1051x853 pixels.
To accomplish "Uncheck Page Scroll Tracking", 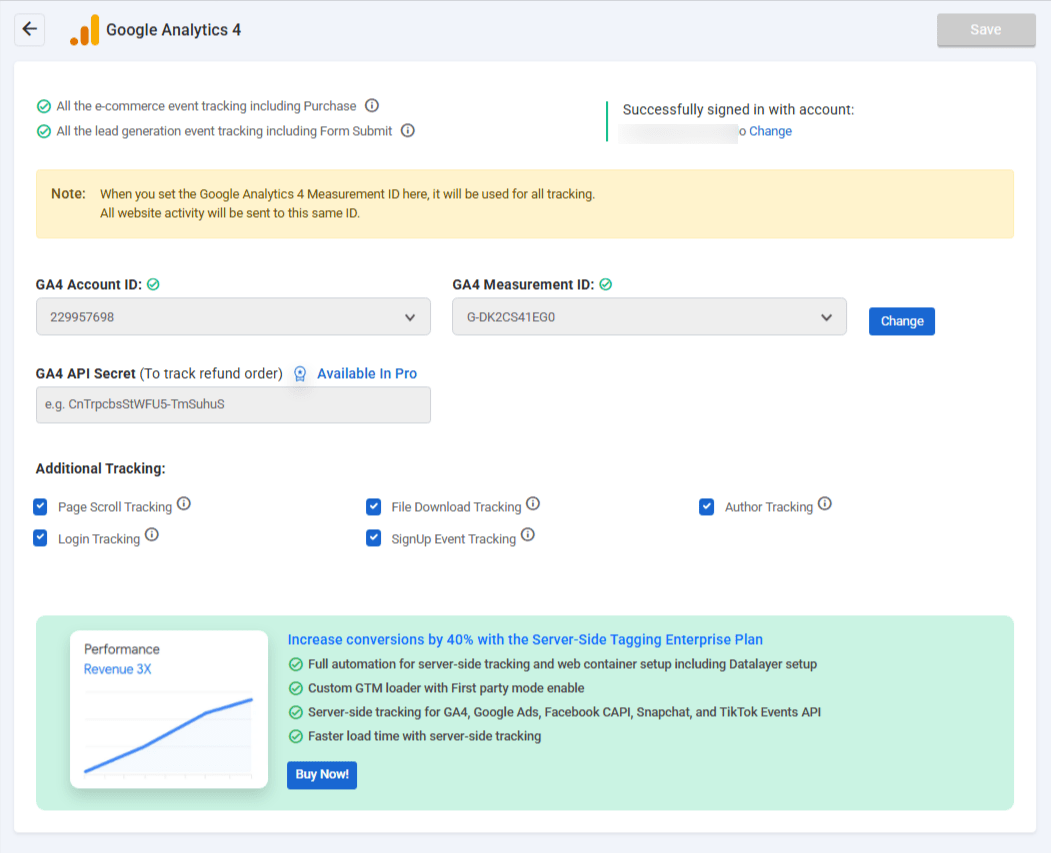I will (40, 507).
